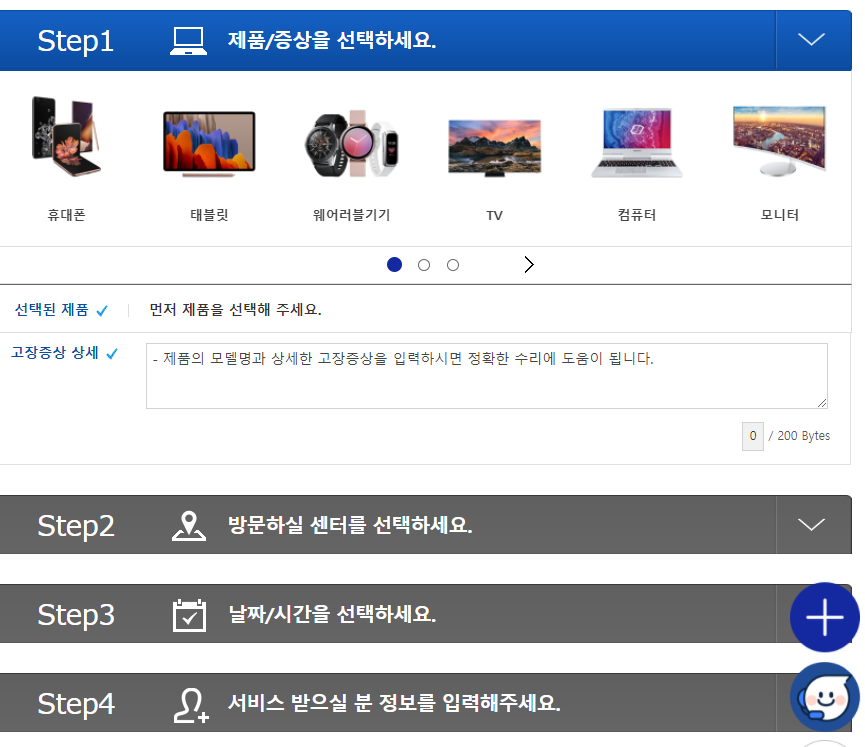Screen dimensions: 865x747
Task: Click the 웨어러블기기 label
Action: [x=351, y=215]
